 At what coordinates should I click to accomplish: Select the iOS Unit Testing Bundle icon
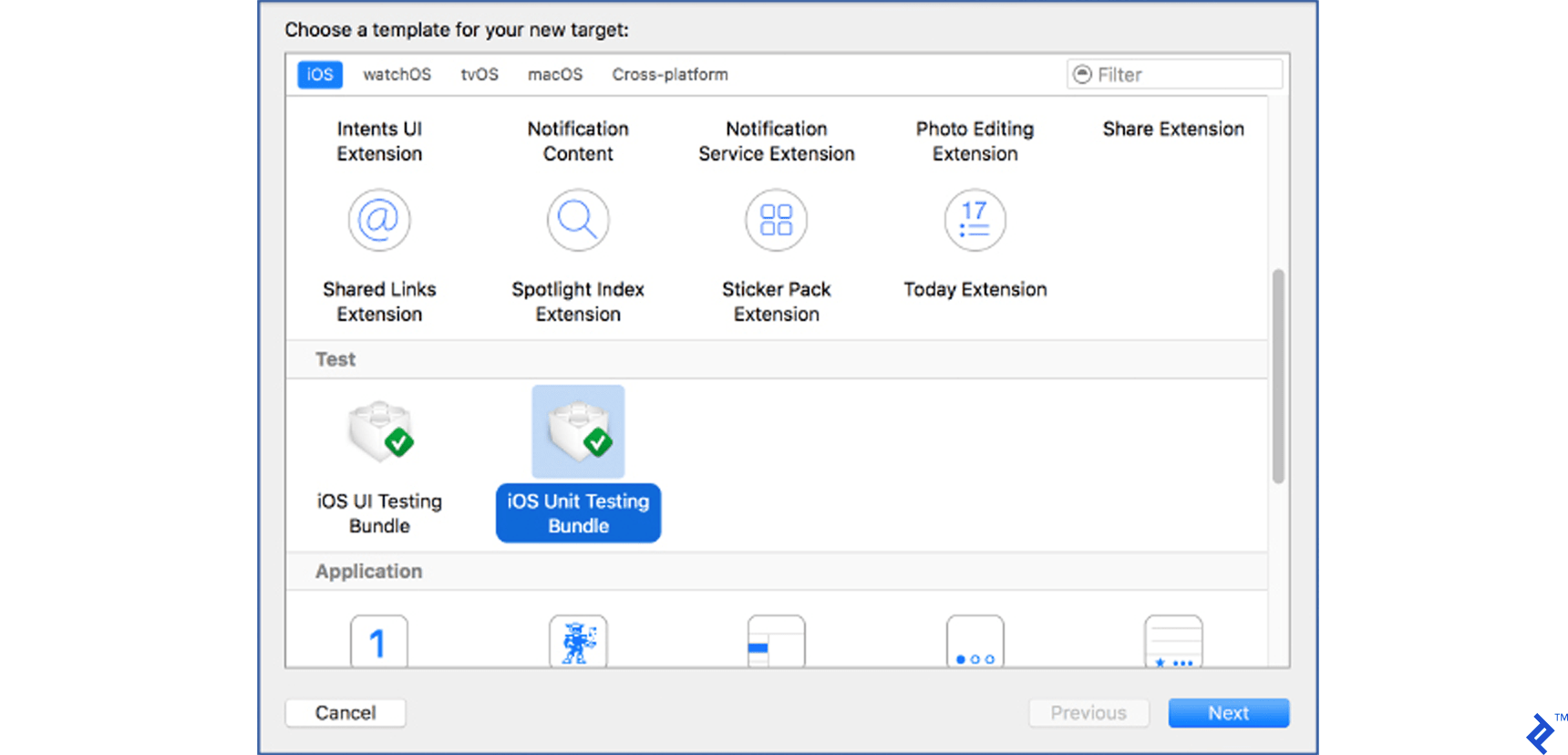click(579, 431)
